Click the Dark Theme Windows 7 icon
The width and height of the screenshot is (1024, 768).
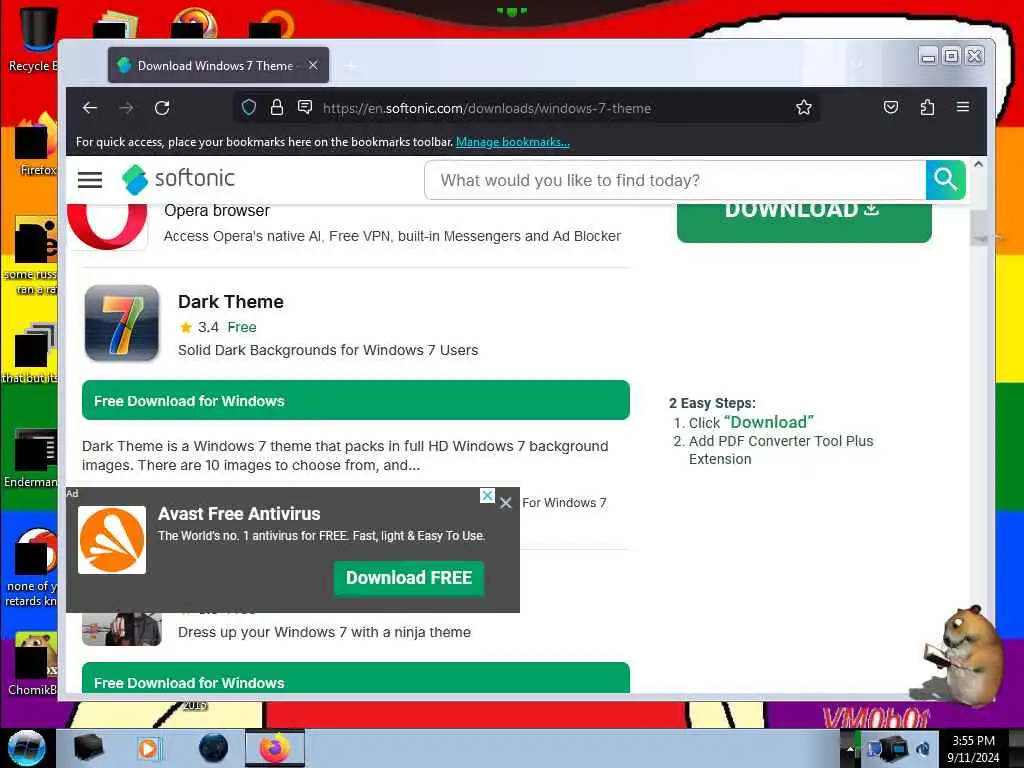pyautogui.click(x=121, y=323)
